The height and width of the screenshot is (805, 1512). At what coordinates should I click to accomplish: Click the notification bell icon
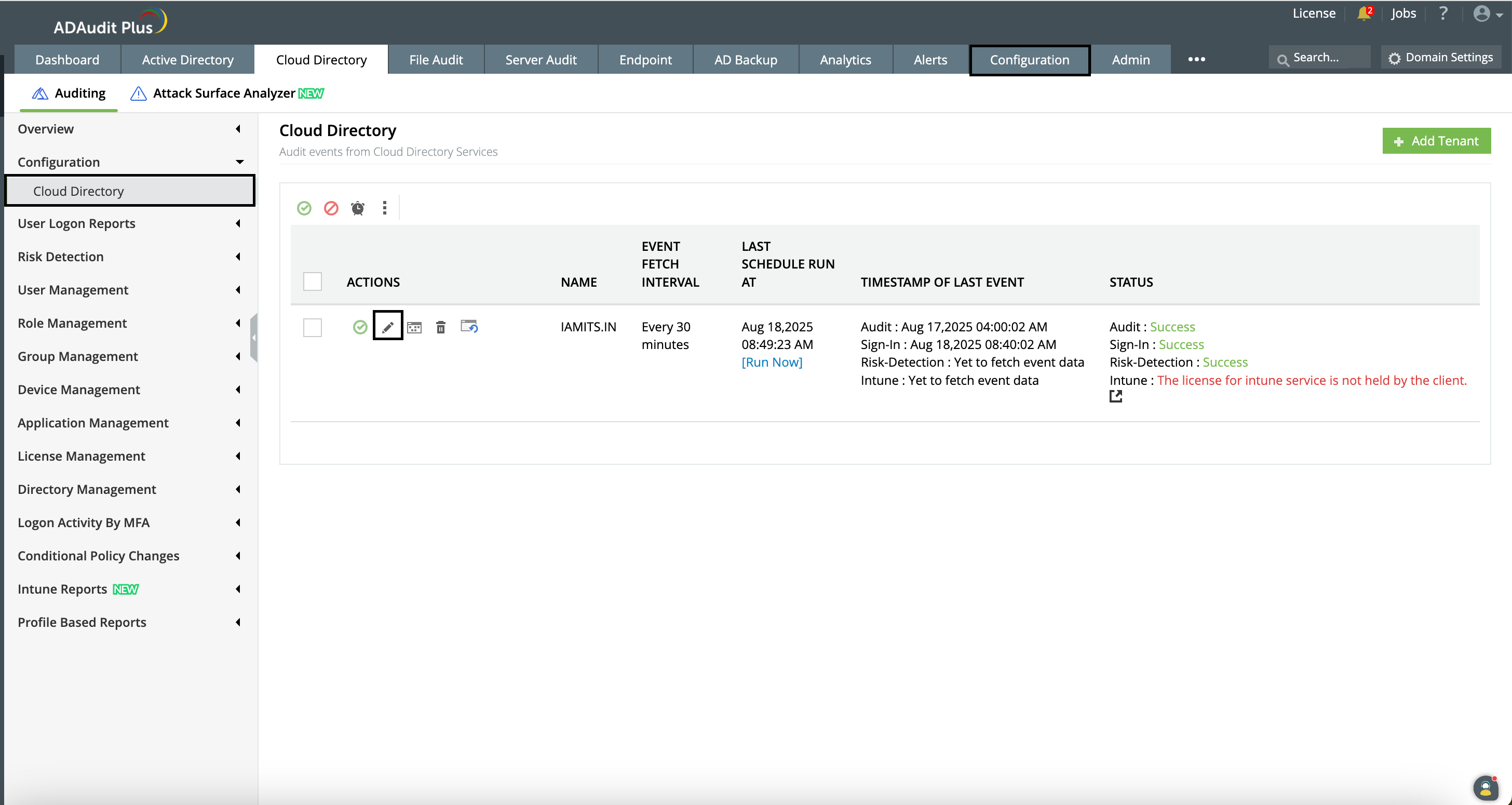[1363, 14]
